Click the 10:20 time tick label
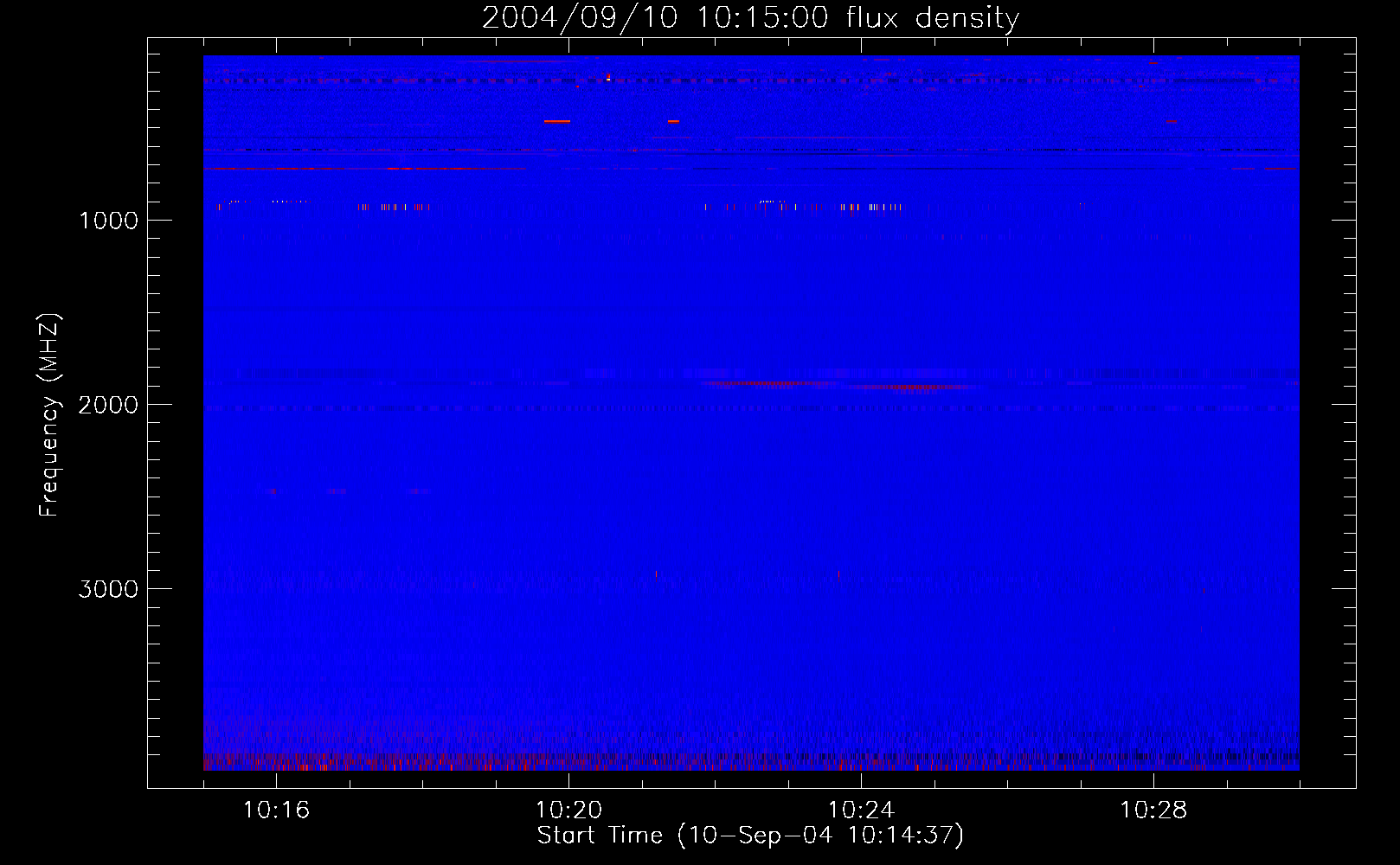1400x865 pixels. [568, 810]
